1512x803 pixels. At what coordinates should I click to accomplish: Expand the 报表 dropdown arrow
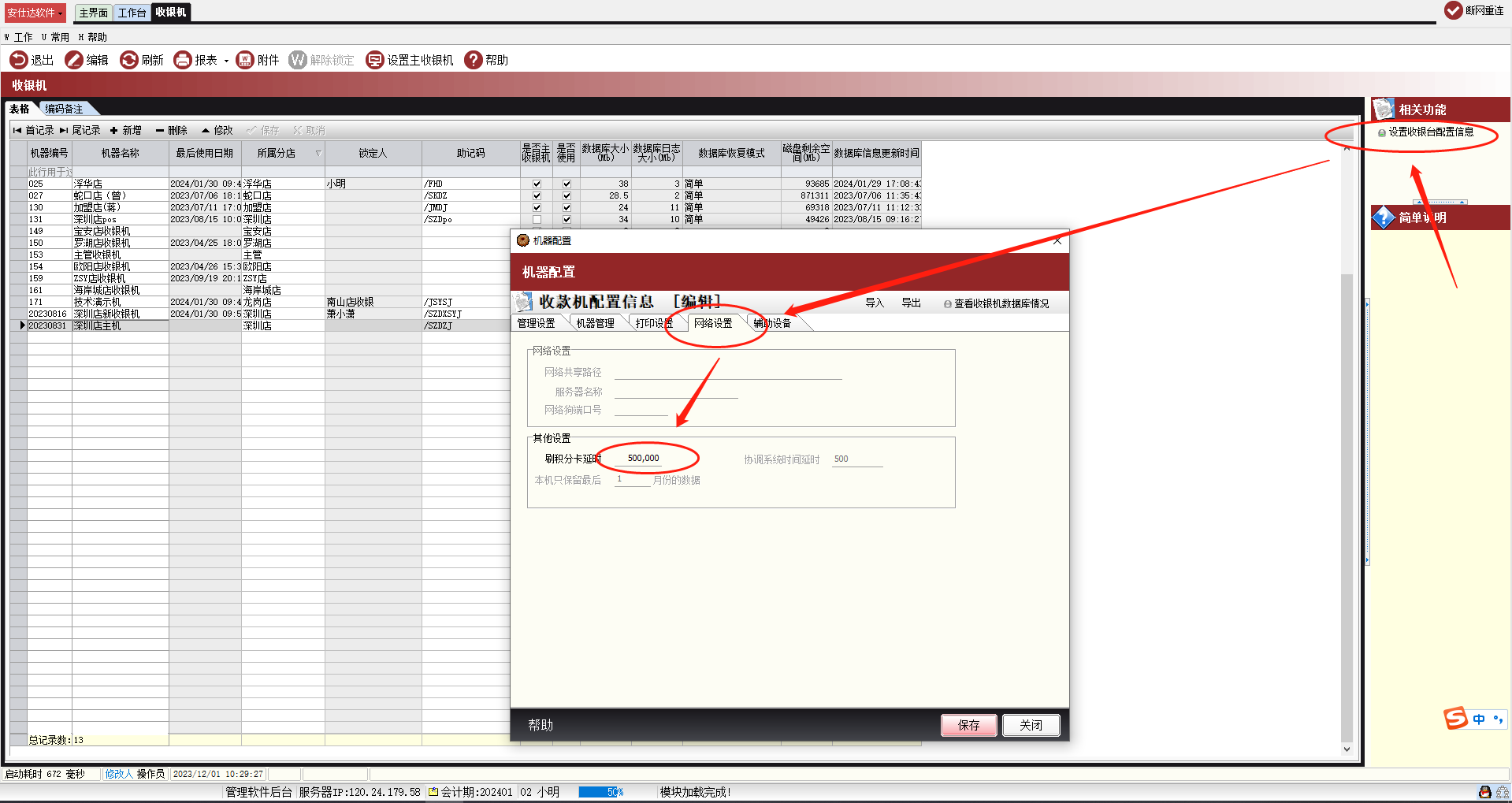(226, 61)
